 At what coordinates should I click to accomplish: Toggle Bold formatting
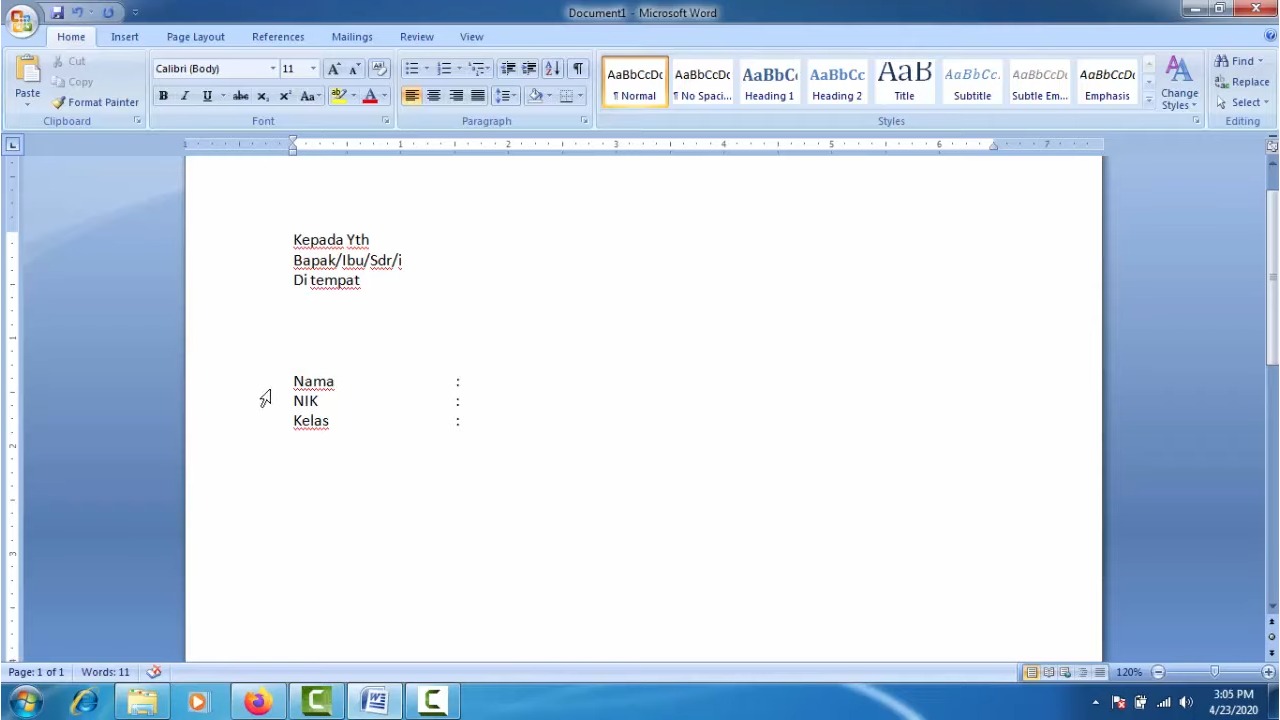pos(163,96)
